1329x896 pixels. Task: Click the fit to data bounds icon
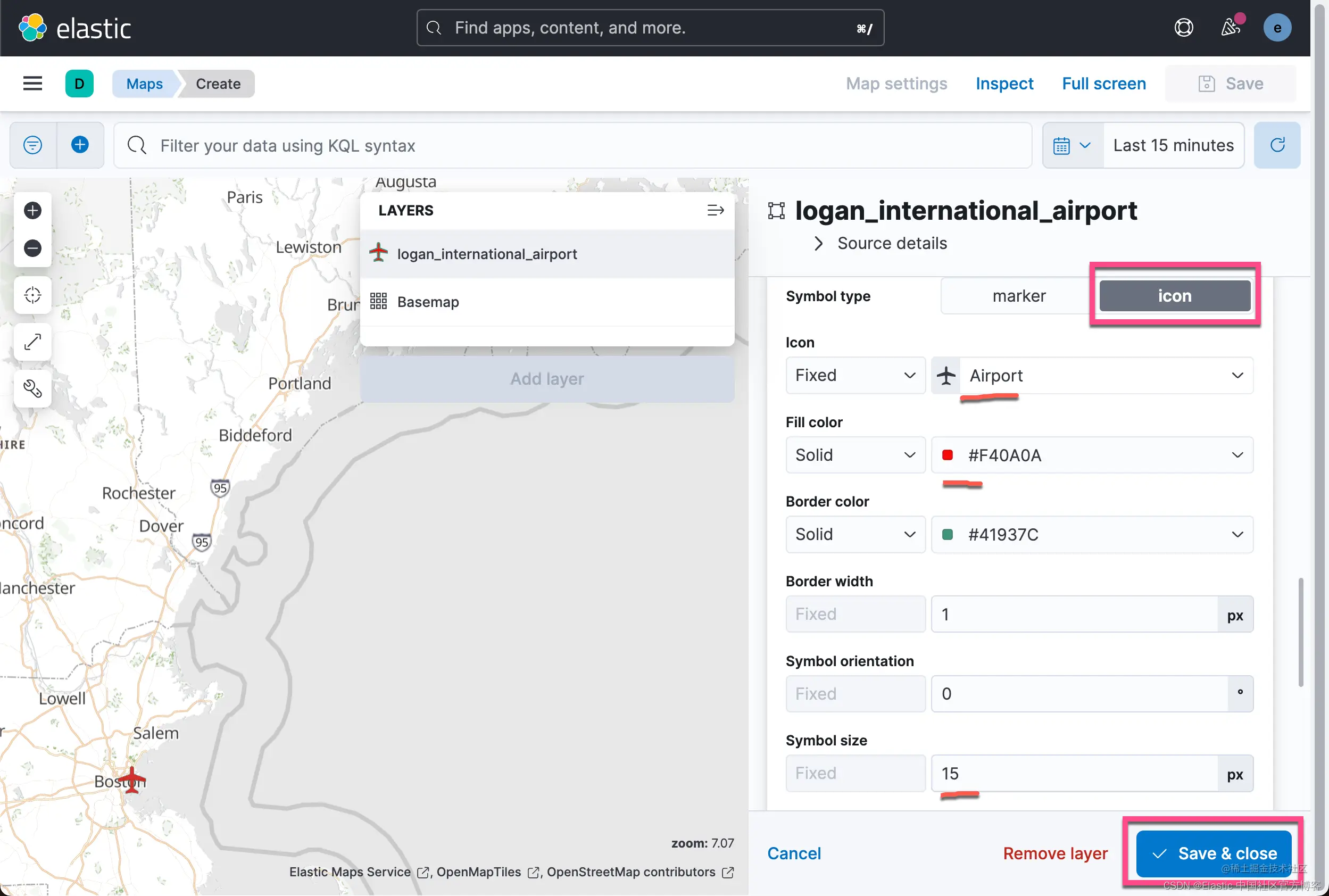(x=32, y=295)
